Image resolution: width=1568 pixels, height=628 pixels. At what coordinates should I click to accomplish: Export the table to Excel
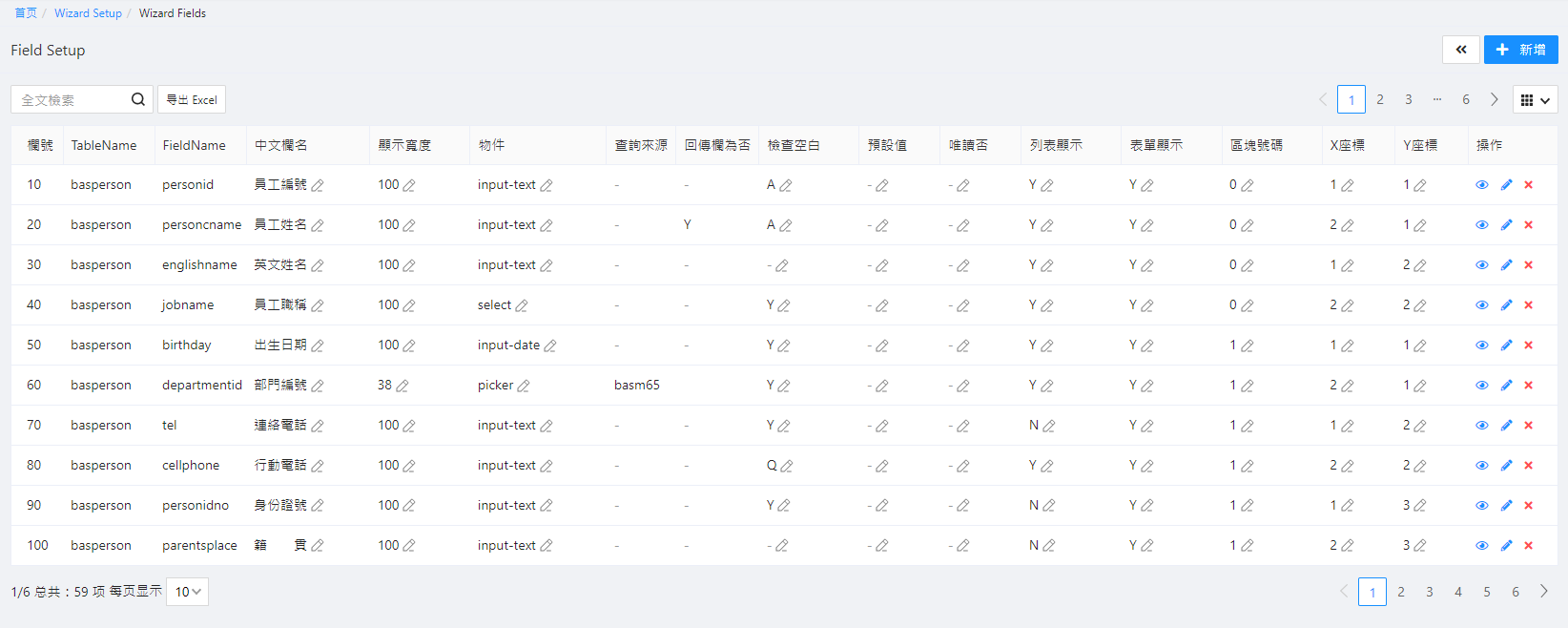[192, 99]
